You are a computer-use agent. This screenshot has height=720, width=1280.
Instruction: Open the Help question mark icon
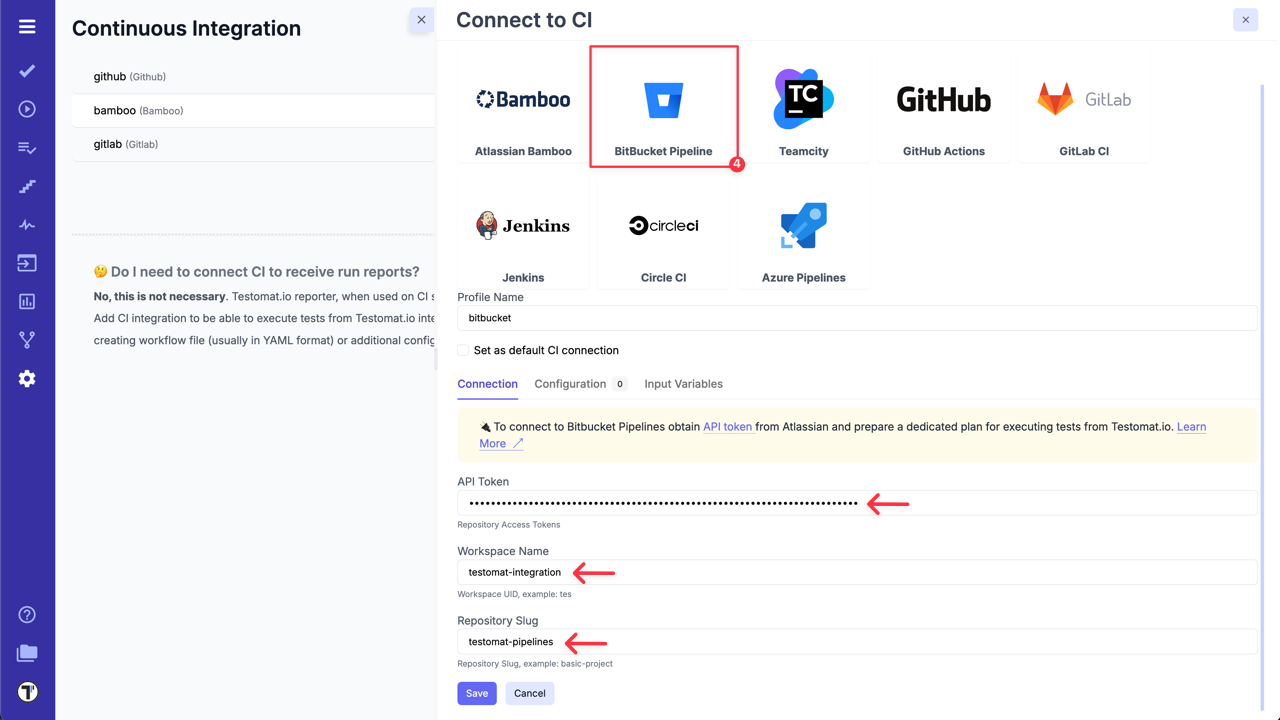(x=27, y=614)
